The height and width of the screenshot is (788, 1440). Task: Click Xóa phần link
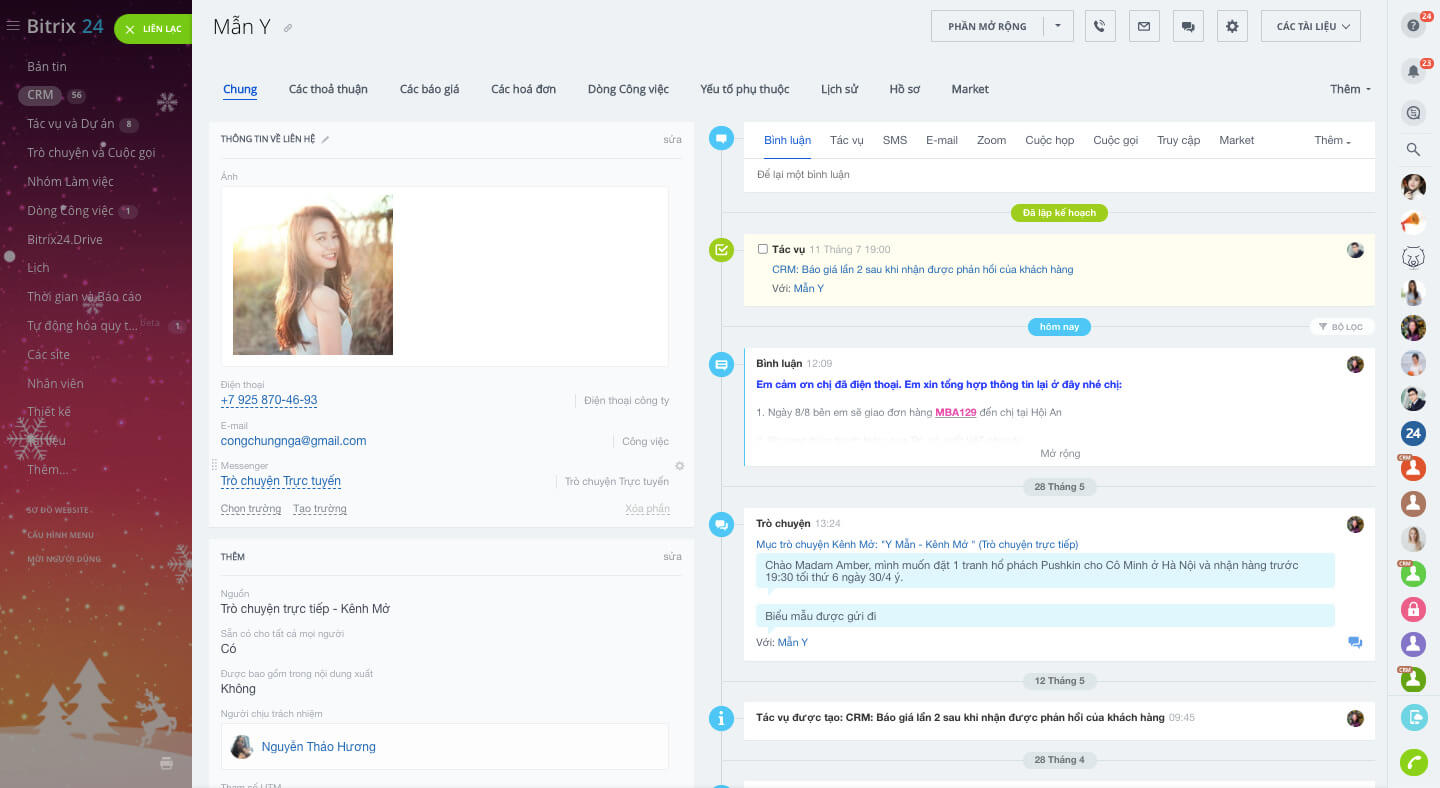click(x=647, y=509)
